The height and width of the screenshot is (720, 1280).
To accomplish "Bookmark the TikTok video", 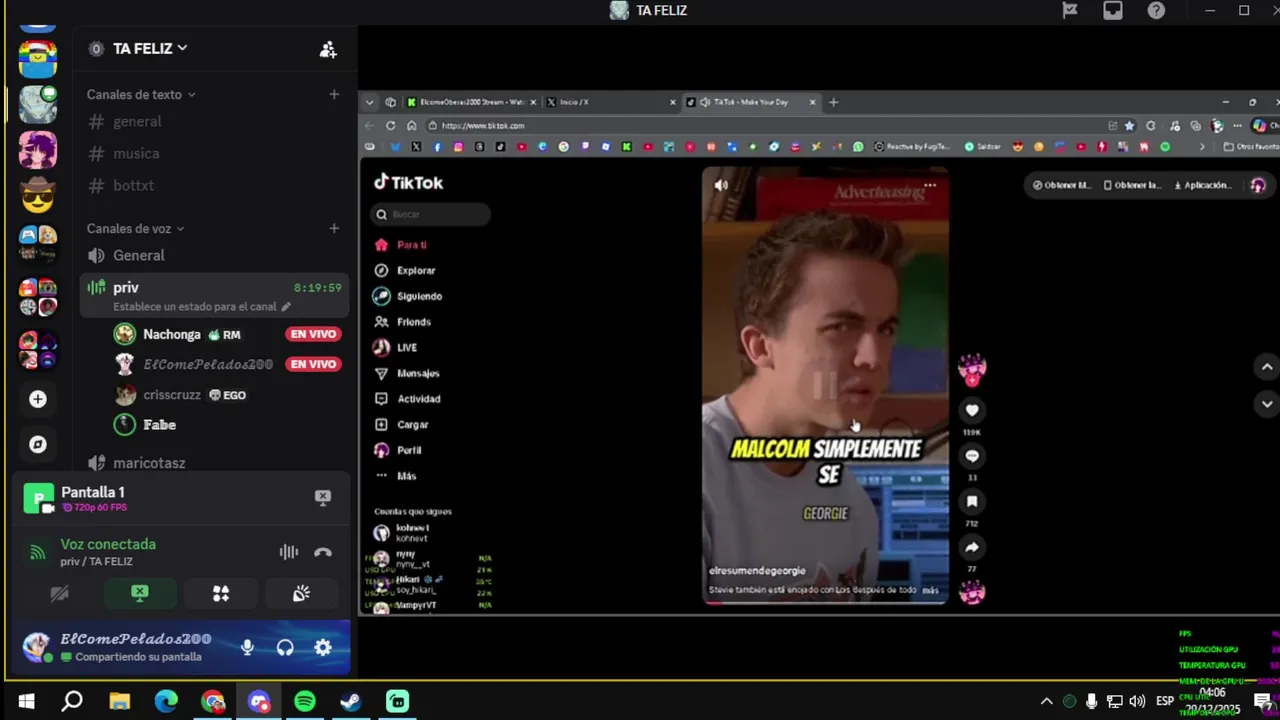I will coord(972,502).
